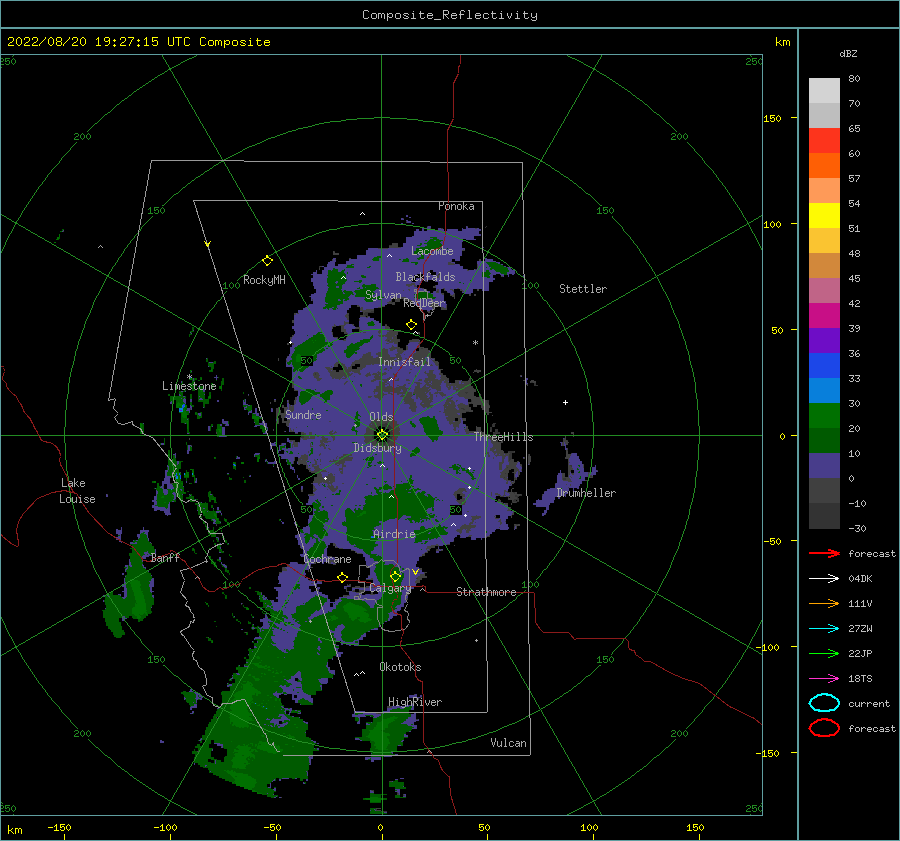The image size is (900, 841).
Task: Click the RedDeer city label
Action: click(424, 303)
